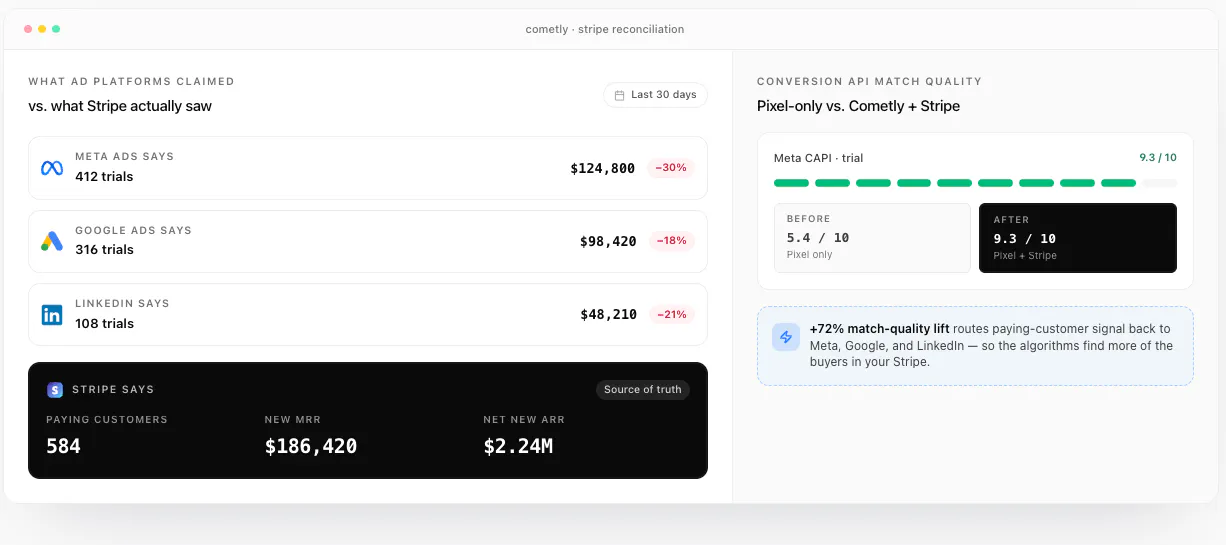Click the "NEW MRR" label

pyautogui.click(x=293, y=420)
